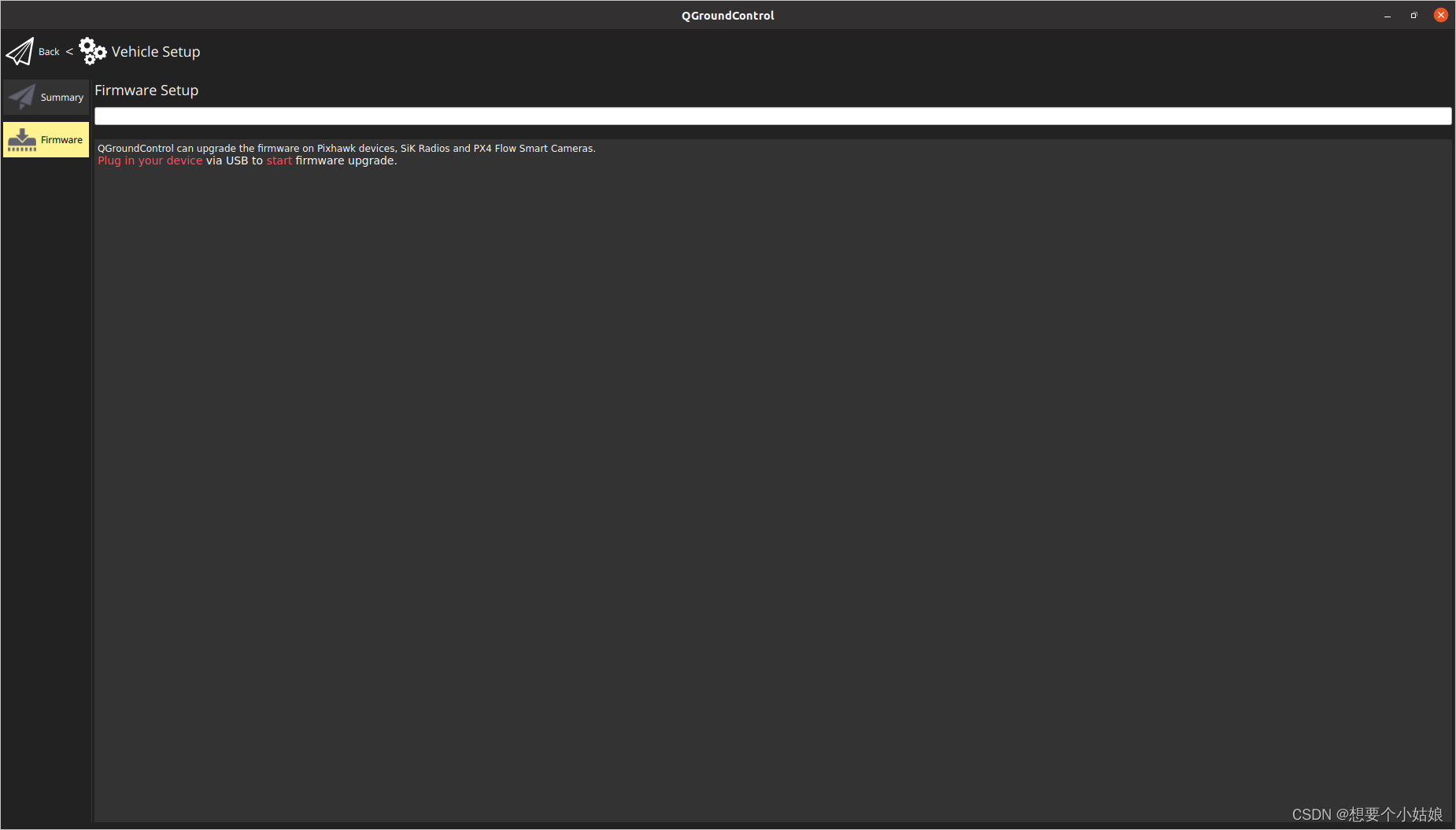The image size is (1456, 830).
Task: Open Vehicle Setup via the gears icon
Action: [92, 50]
